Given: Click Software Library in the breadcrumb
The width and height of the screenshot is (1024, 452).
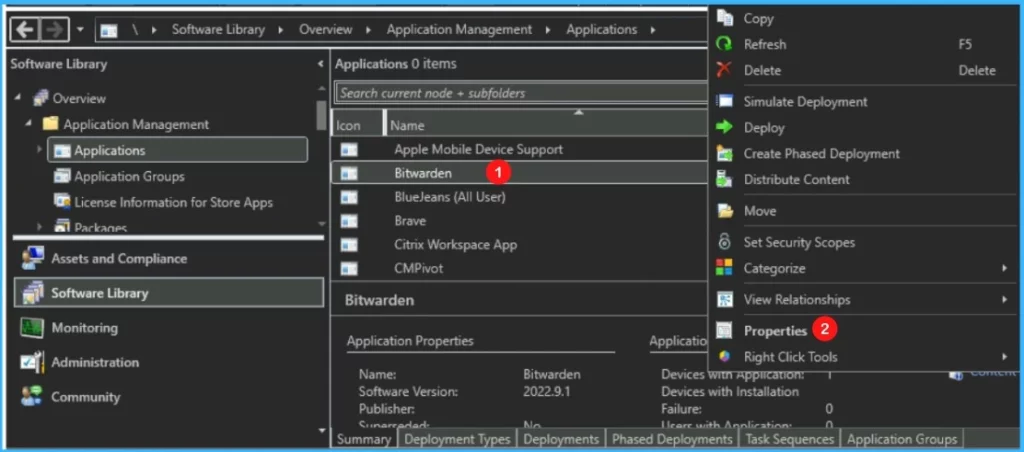Looking at the screenshot, I should click(x=218, y=29).
